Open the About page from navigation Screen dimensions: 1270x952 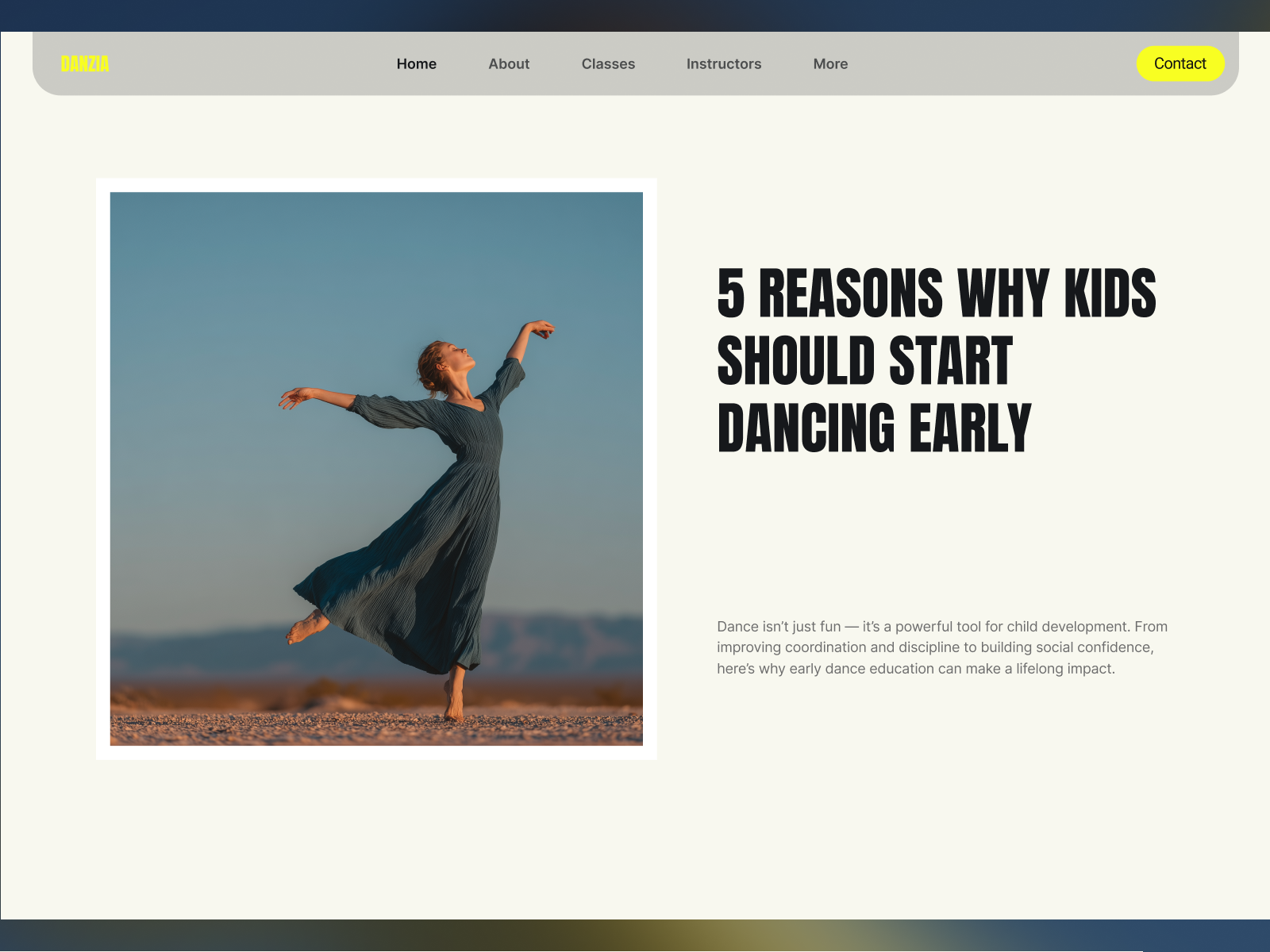click(508, 64)
